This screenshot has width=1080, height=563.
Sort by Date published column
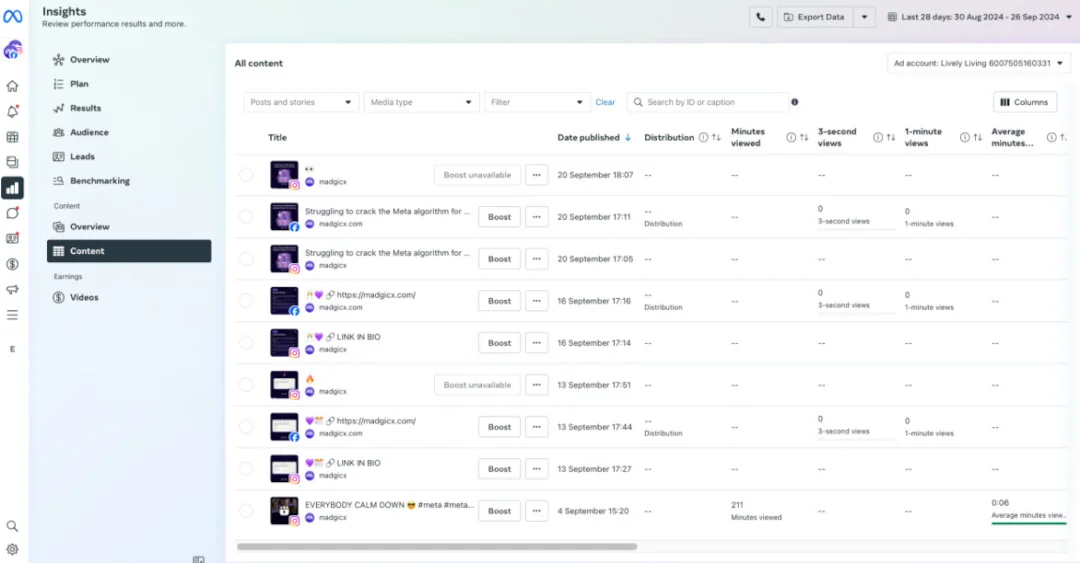click(594, 137)
